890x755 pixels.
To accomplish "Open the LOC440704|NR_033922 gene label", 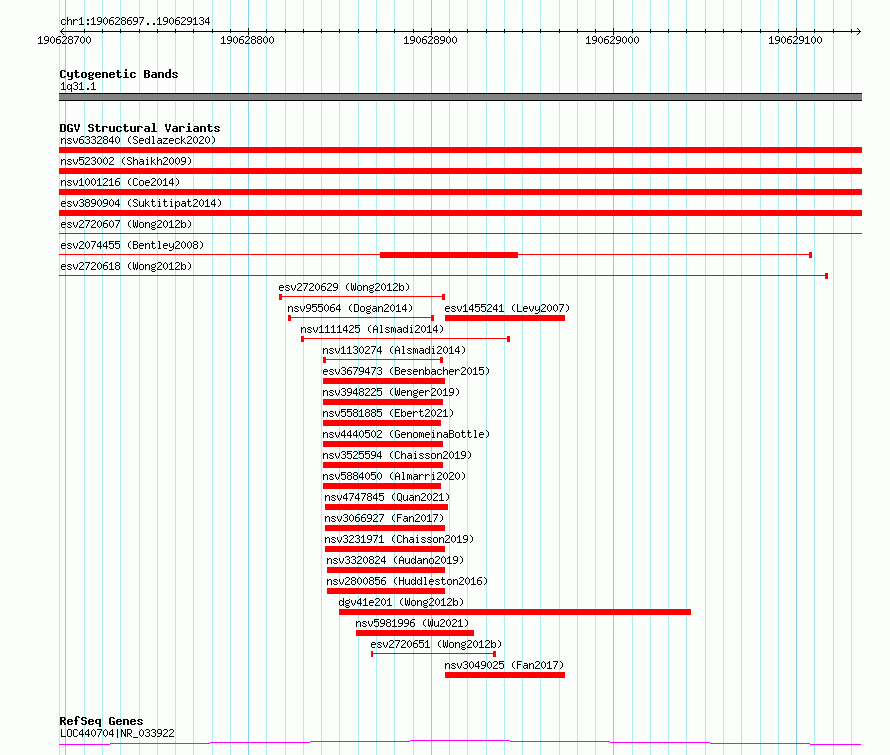I will [x=117, y=733].
